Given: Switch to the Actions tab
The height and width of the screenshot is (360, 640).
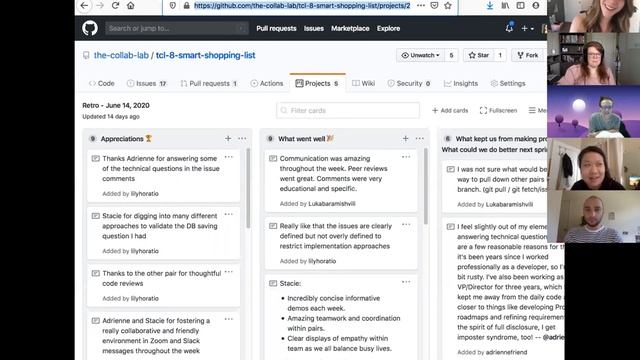Looking at the screenshot, I should [267, 83].
